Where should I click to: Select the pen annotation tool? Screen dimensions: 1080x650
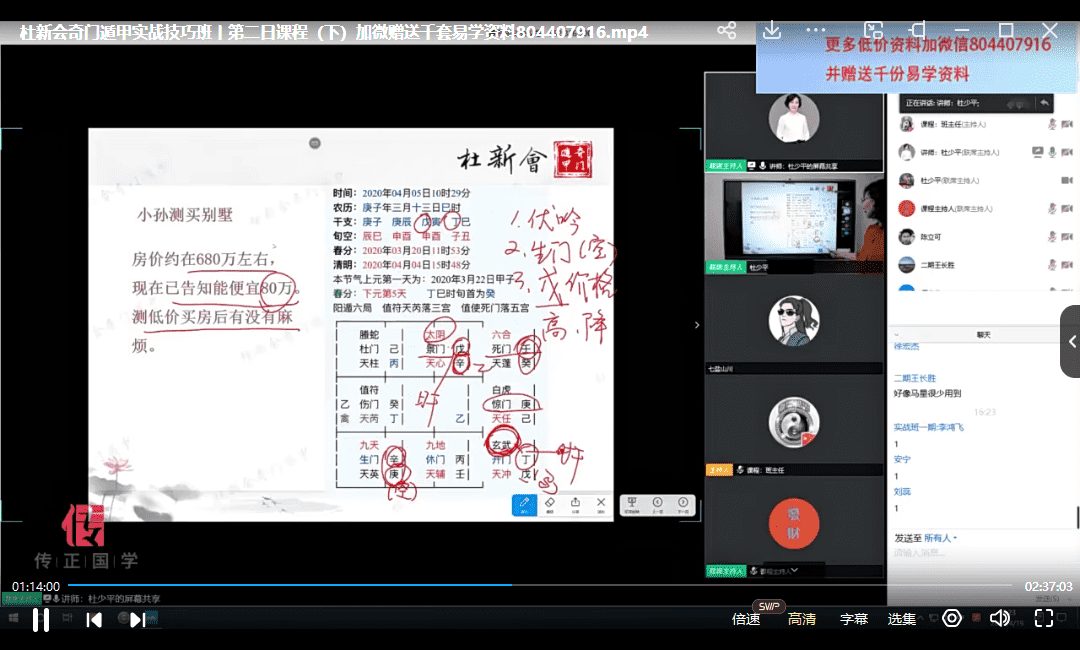coord(524,504)
